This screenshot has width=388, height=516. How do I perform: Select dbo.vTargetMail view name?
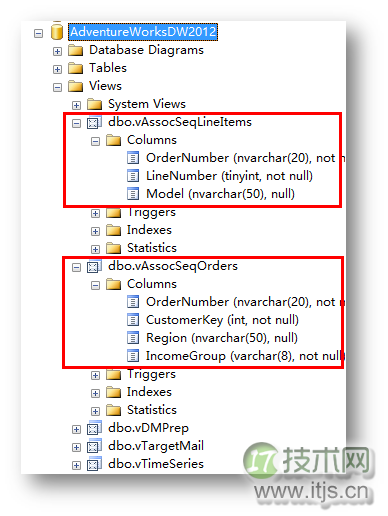point(156,446)
